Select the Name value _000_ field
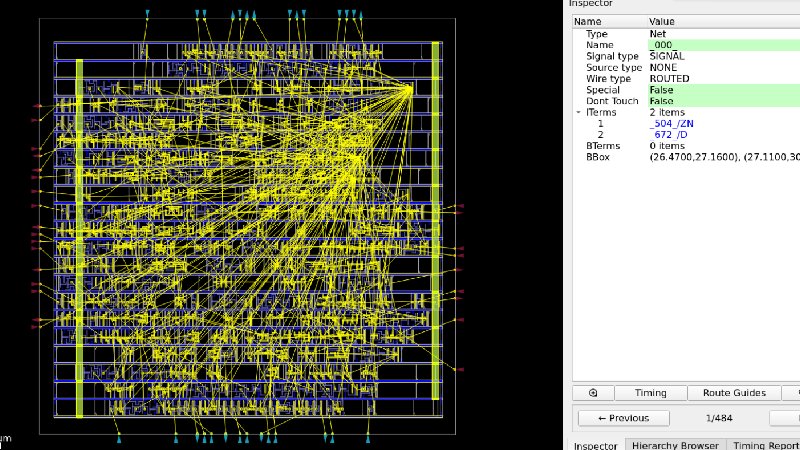800x450 pixels. (x=723, y=45)
